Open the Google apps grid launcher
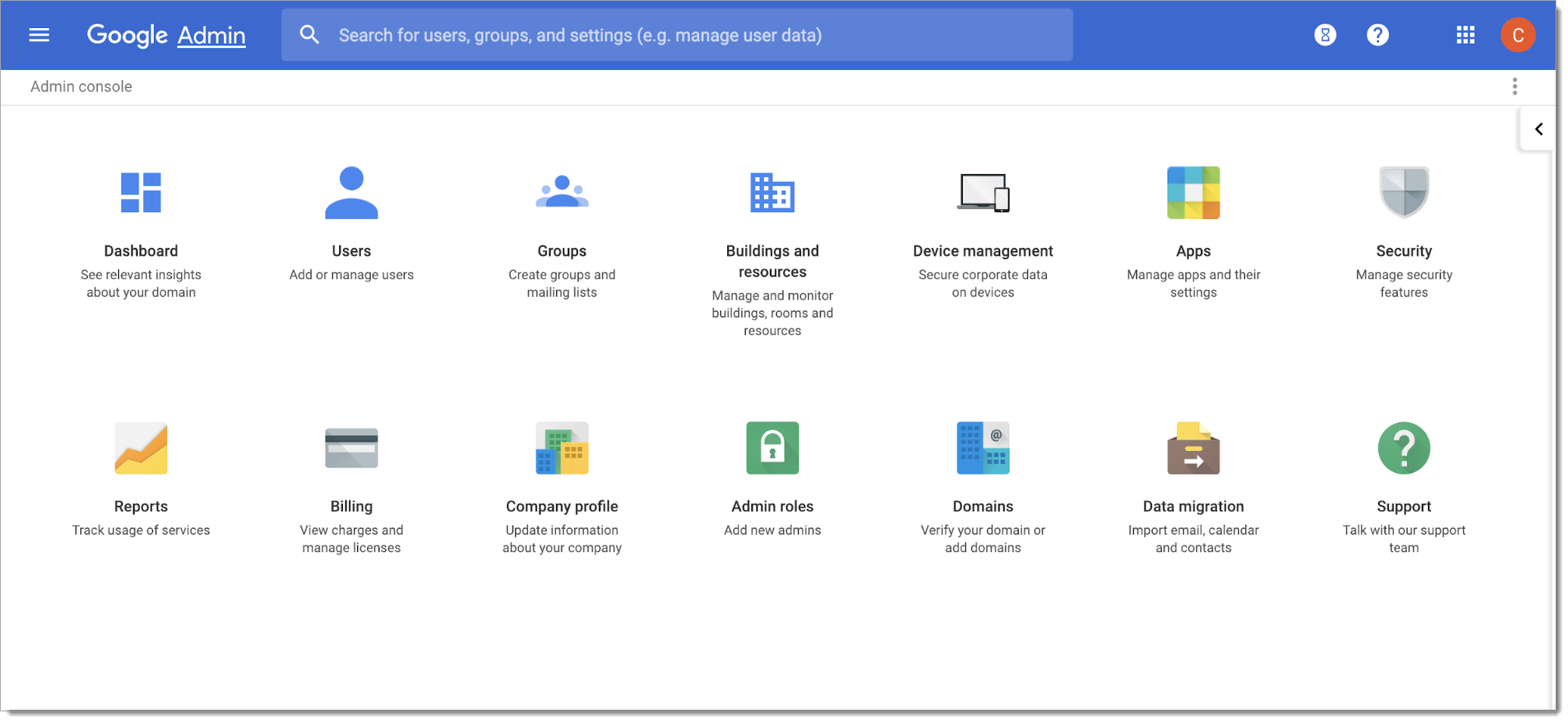The height and width of the screenshot is (723, 1568). tap(1465, 35)
